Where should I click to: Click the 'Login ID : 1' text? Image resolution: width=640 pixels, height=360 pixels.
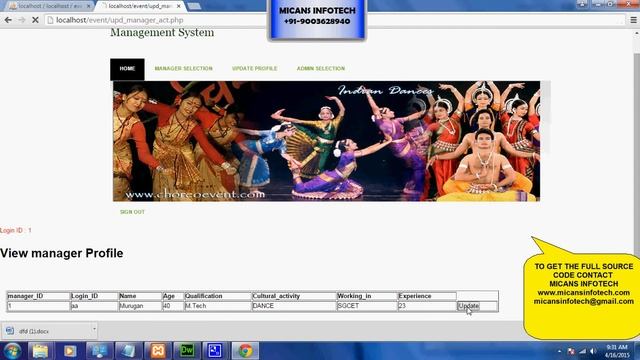pos(16,230)
